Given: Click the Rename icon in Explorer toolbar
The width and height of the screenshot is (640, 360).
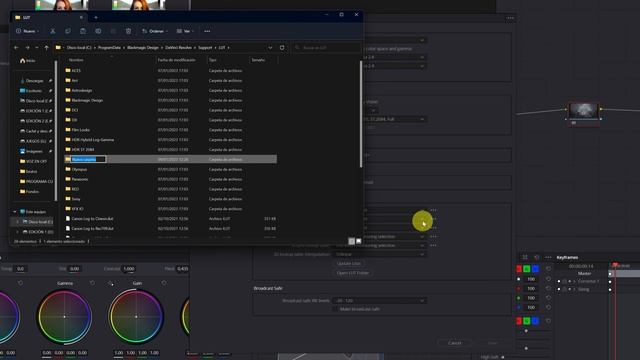Looking at the screenshot, I should [x=98, y=31].
